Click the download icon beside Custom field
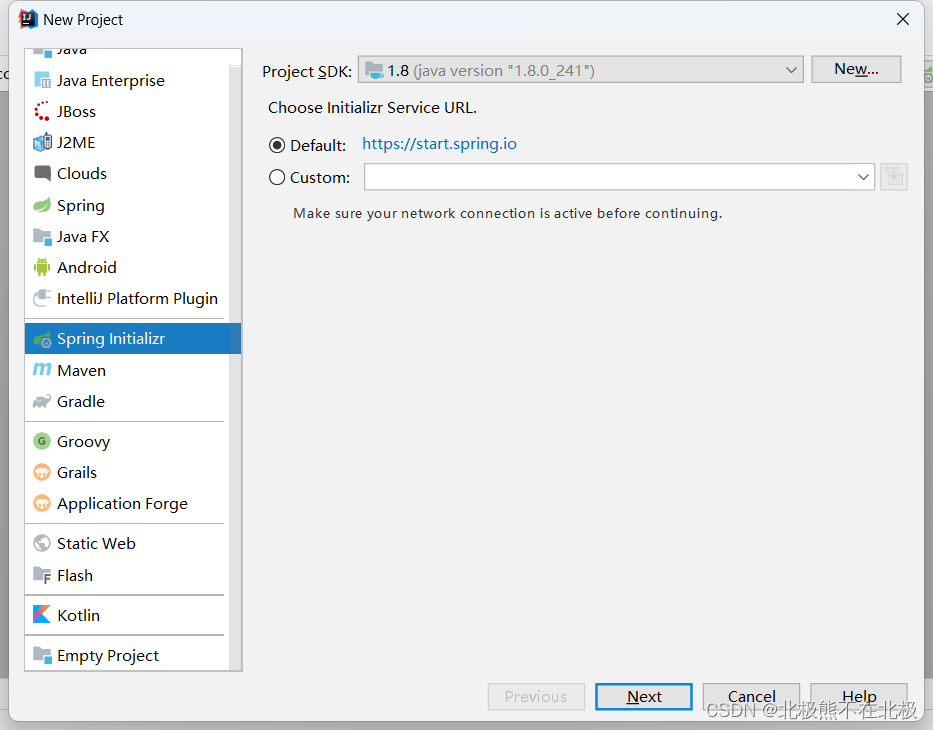 [894, 177]
